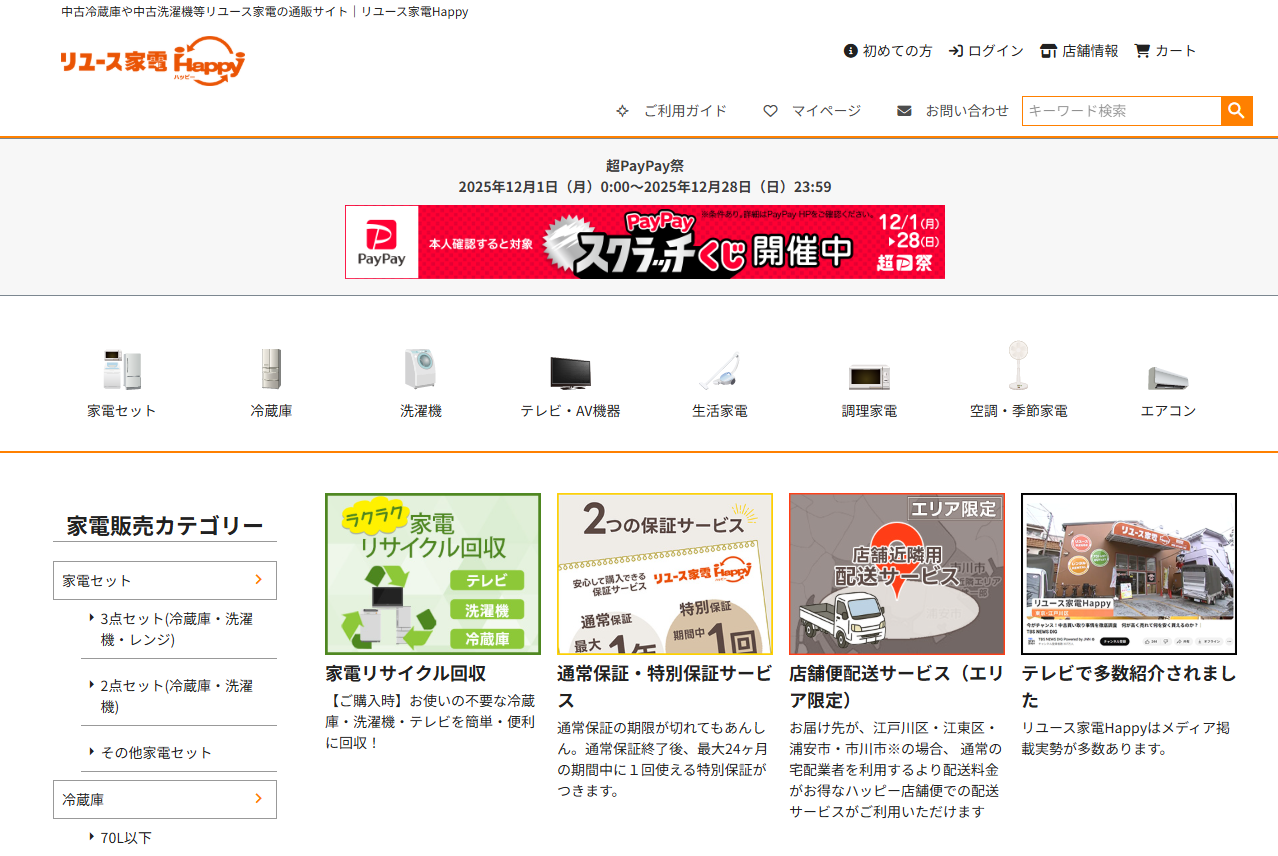Open 3点セット subcategory in sidebar

[x=176, y=629]
